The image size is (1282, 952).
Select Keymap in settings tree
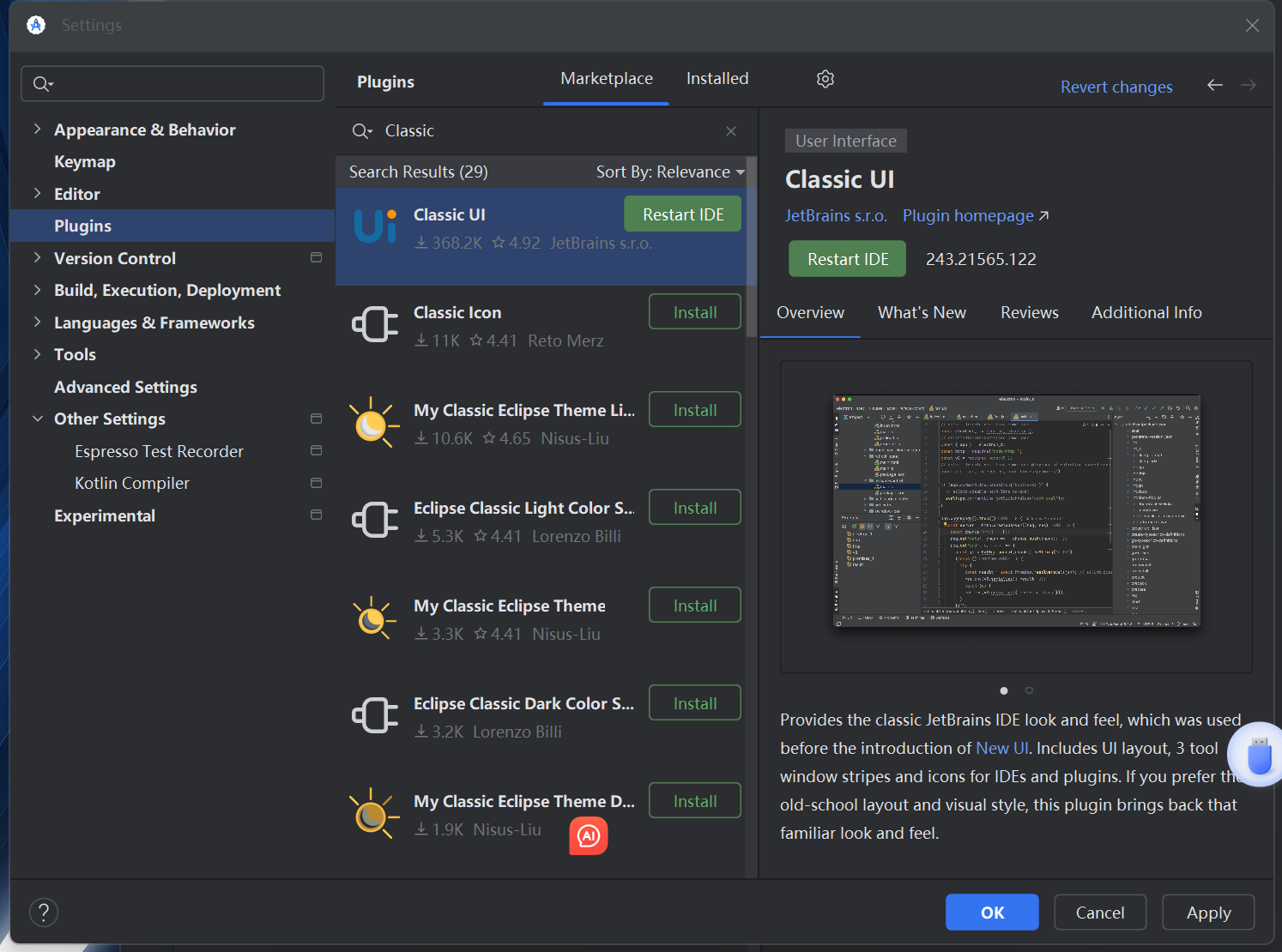click(x=85, y=161)
